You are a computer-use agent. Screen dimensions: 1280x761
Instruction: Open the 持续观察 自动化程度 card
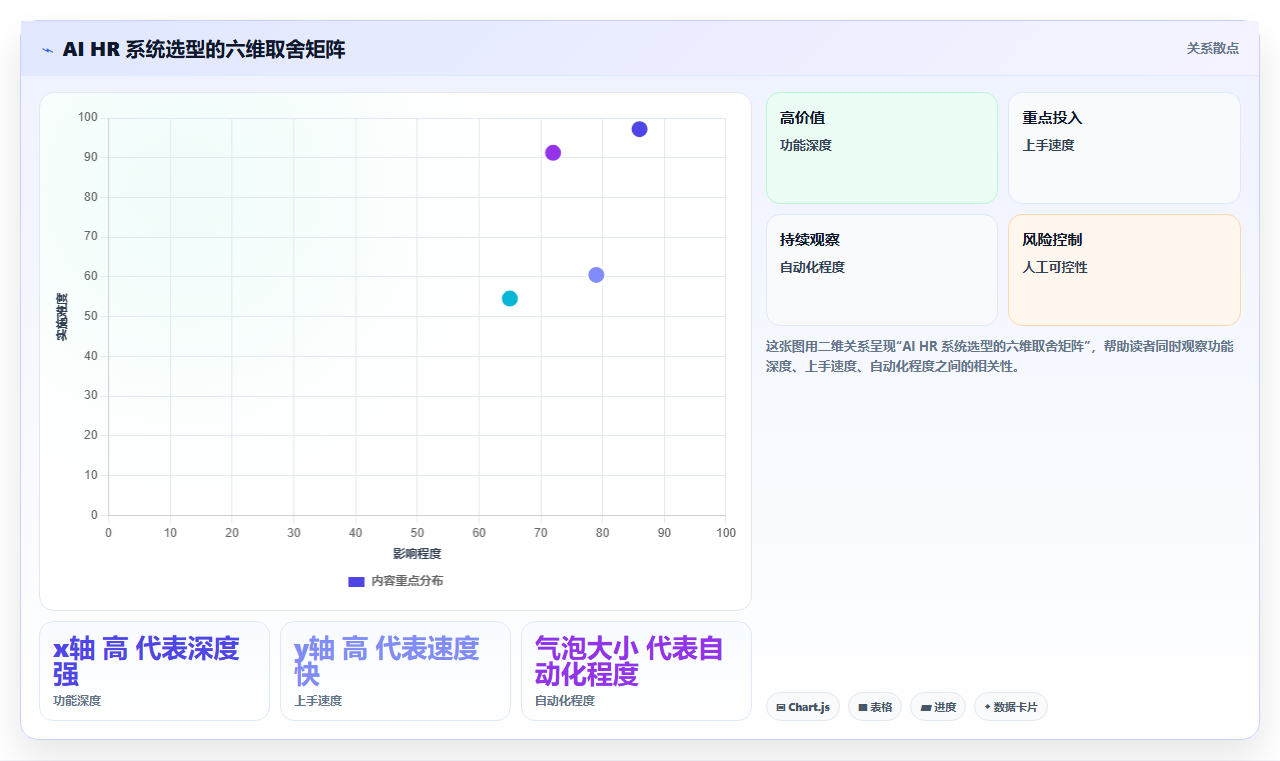[882, 270]
